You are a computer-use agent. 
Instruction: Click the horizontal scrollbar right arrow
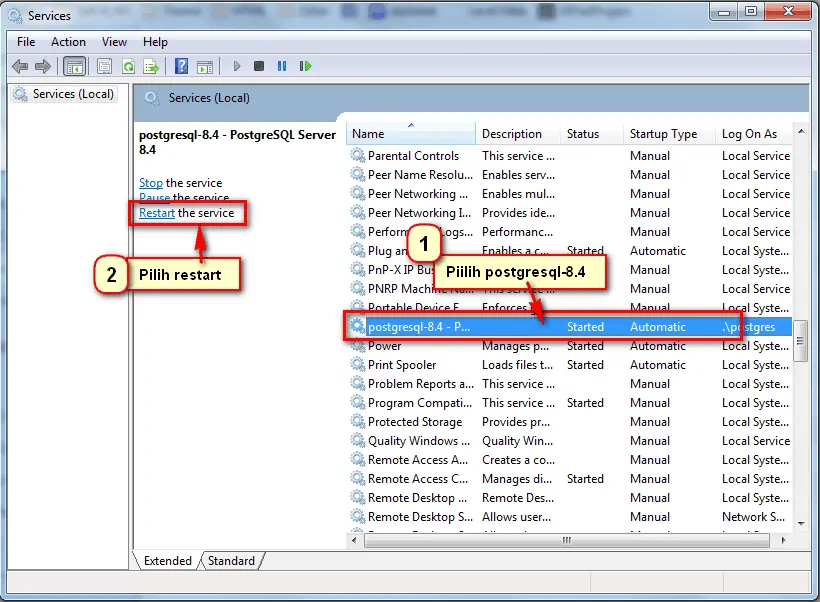tap(783, 540)
